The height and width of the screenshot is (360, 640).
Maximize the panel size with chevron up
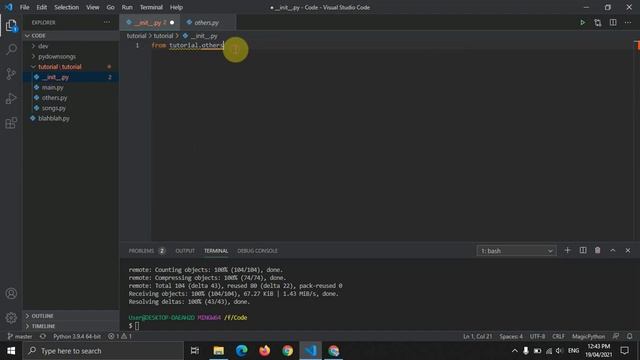(x=613, y=250)
